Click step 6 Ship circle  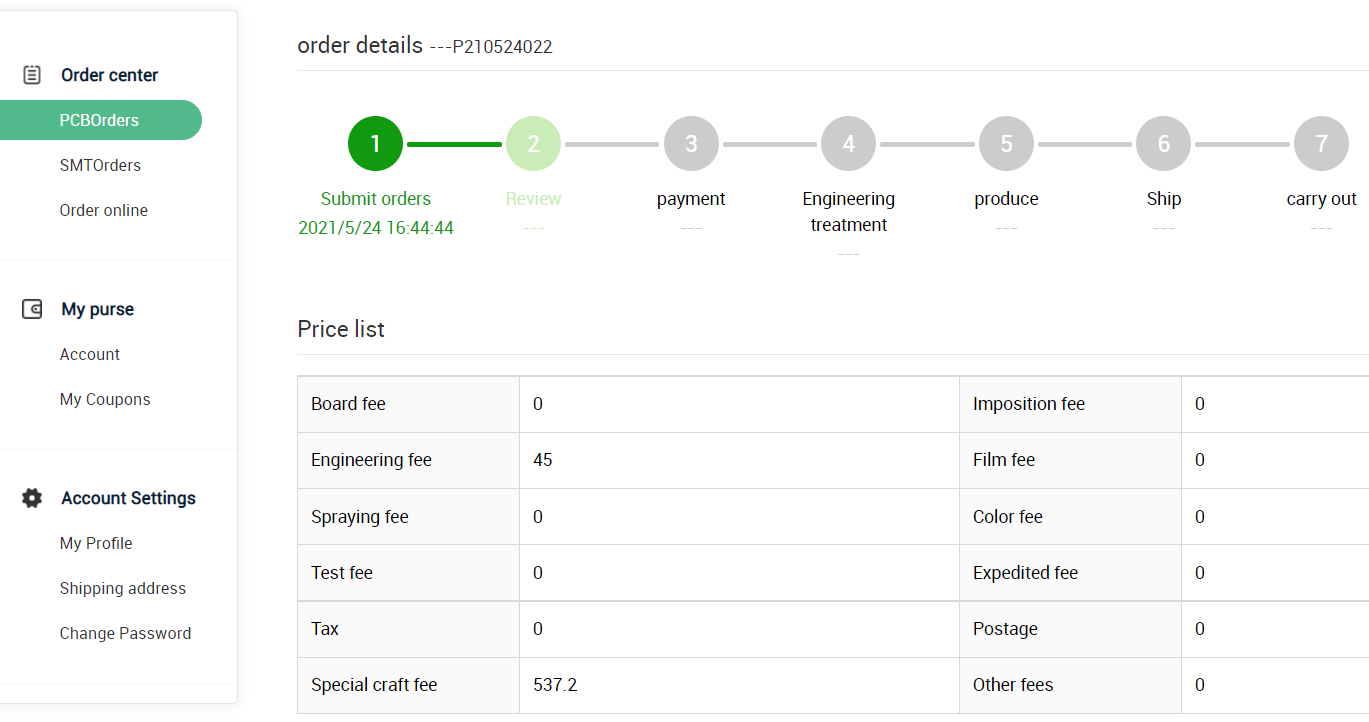coord(1163,144)
